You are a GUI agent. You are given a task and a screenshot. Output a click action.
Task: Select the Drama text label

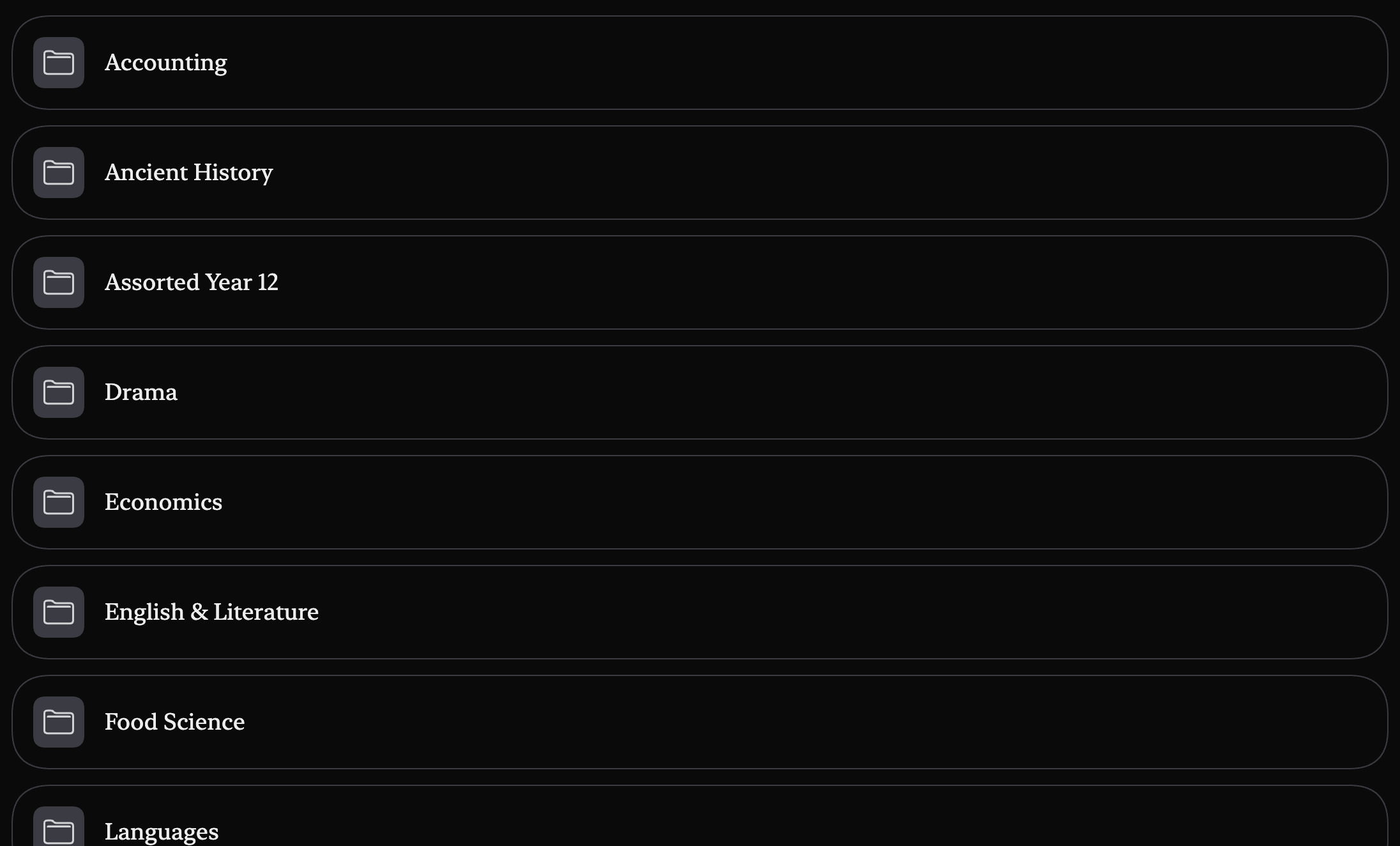[141, 392]
